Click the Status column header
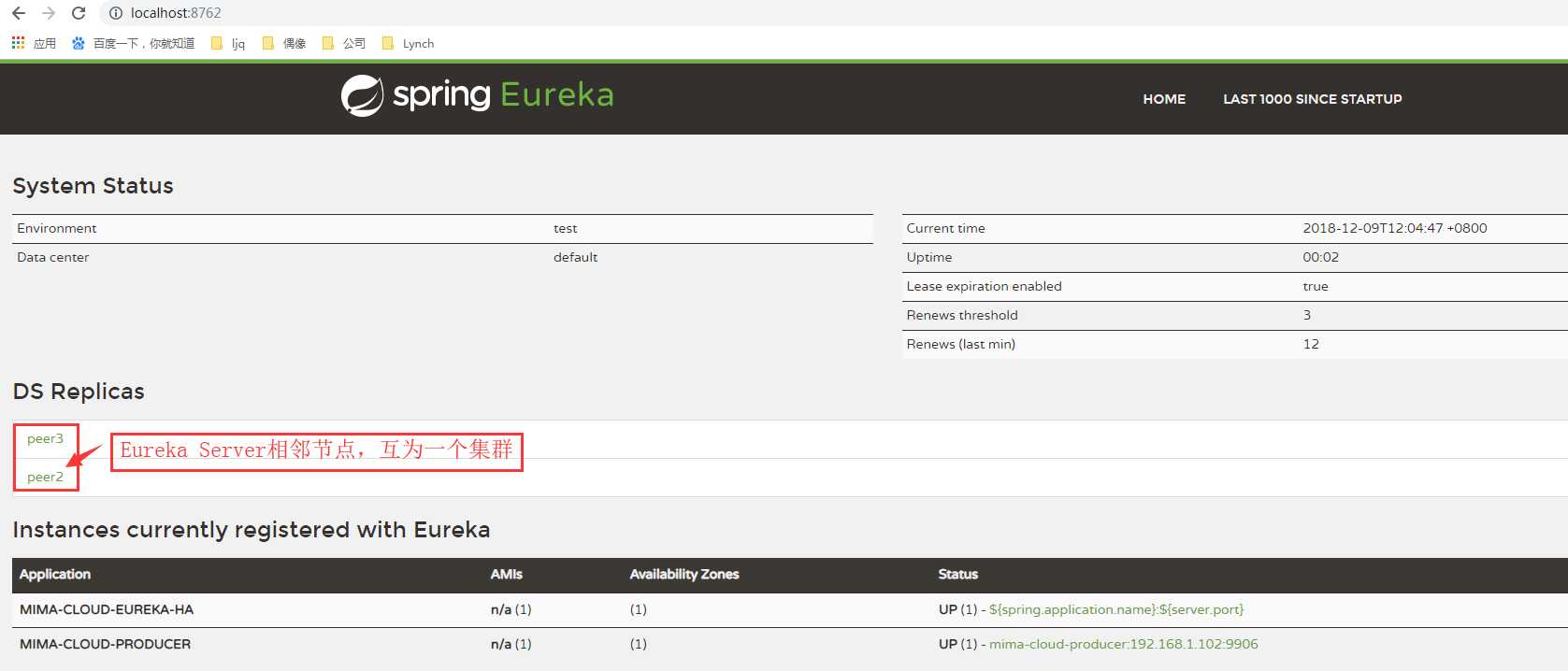Screen dimensions: 1568x671 958,574
